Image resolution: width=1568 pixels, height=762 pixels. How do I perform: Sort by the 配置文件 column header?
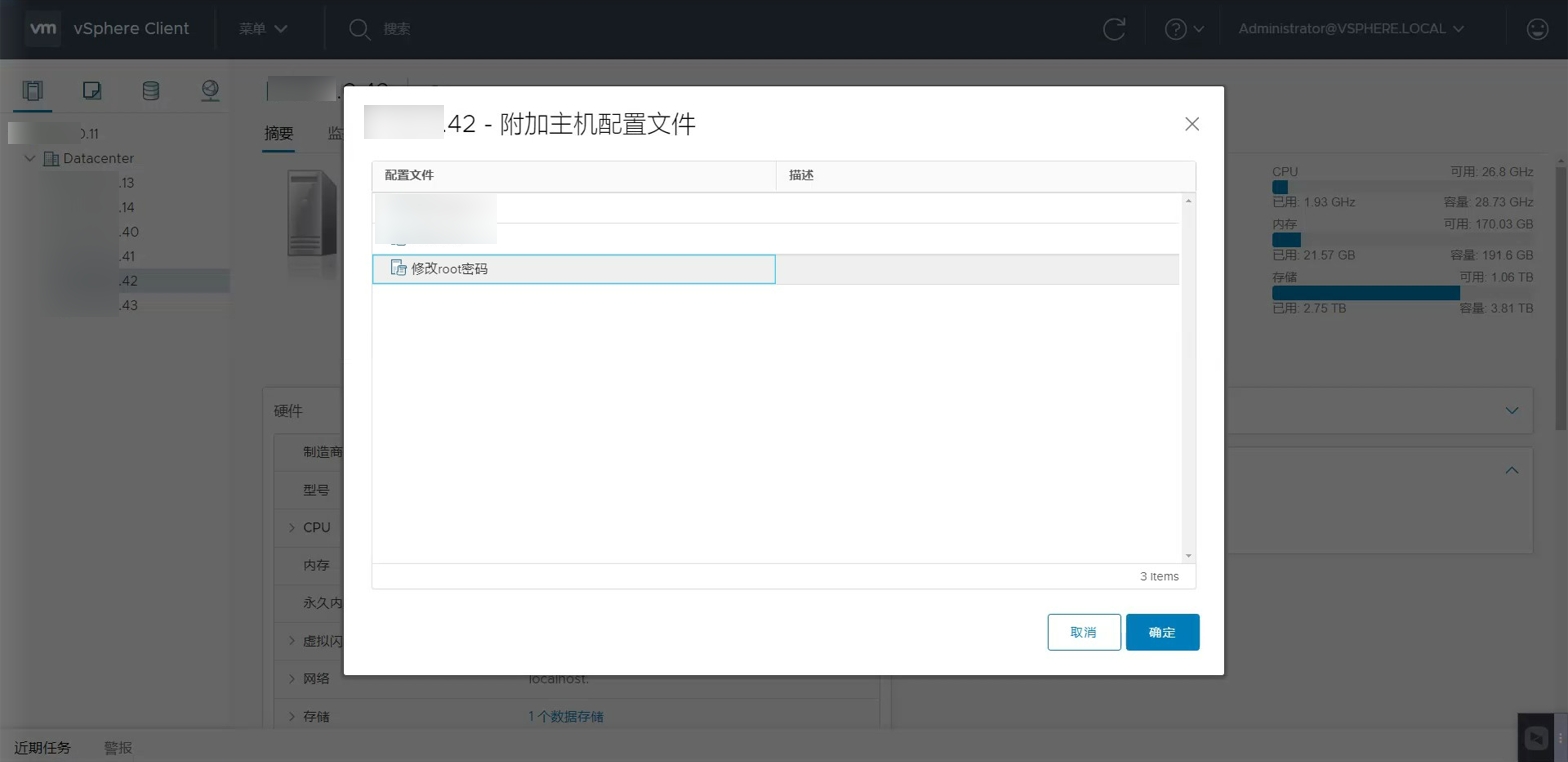[x=573, y=175]
